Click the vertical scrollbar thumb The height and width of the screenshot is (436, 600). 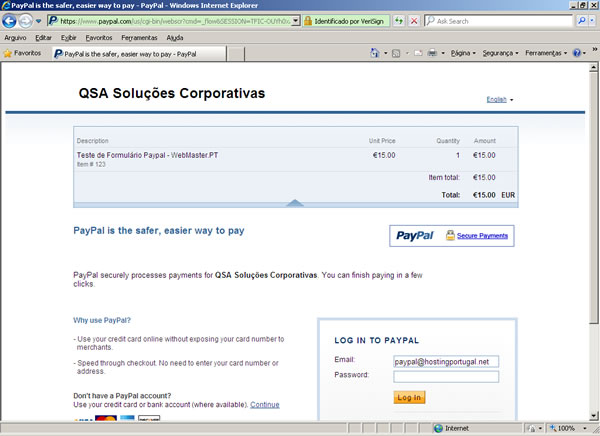tap(593, 198)
